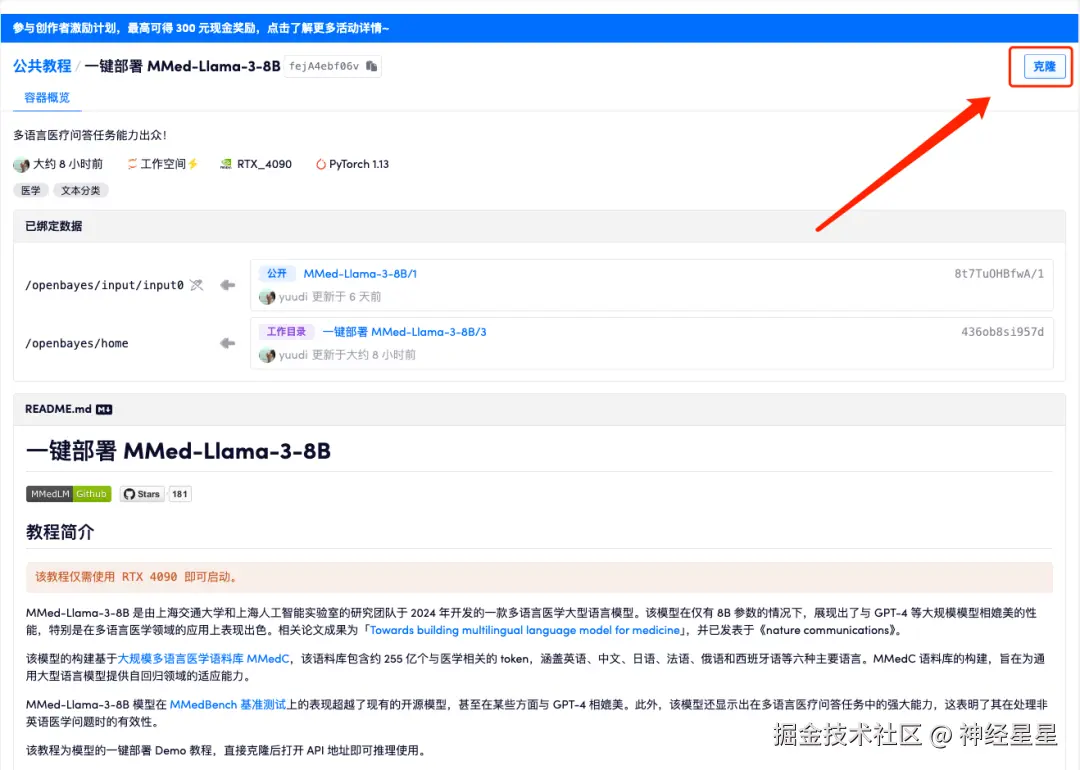Viewport: 1080px width, 770px height.
Task: Select the 文本分类 tag
Action: click(81, 190)
